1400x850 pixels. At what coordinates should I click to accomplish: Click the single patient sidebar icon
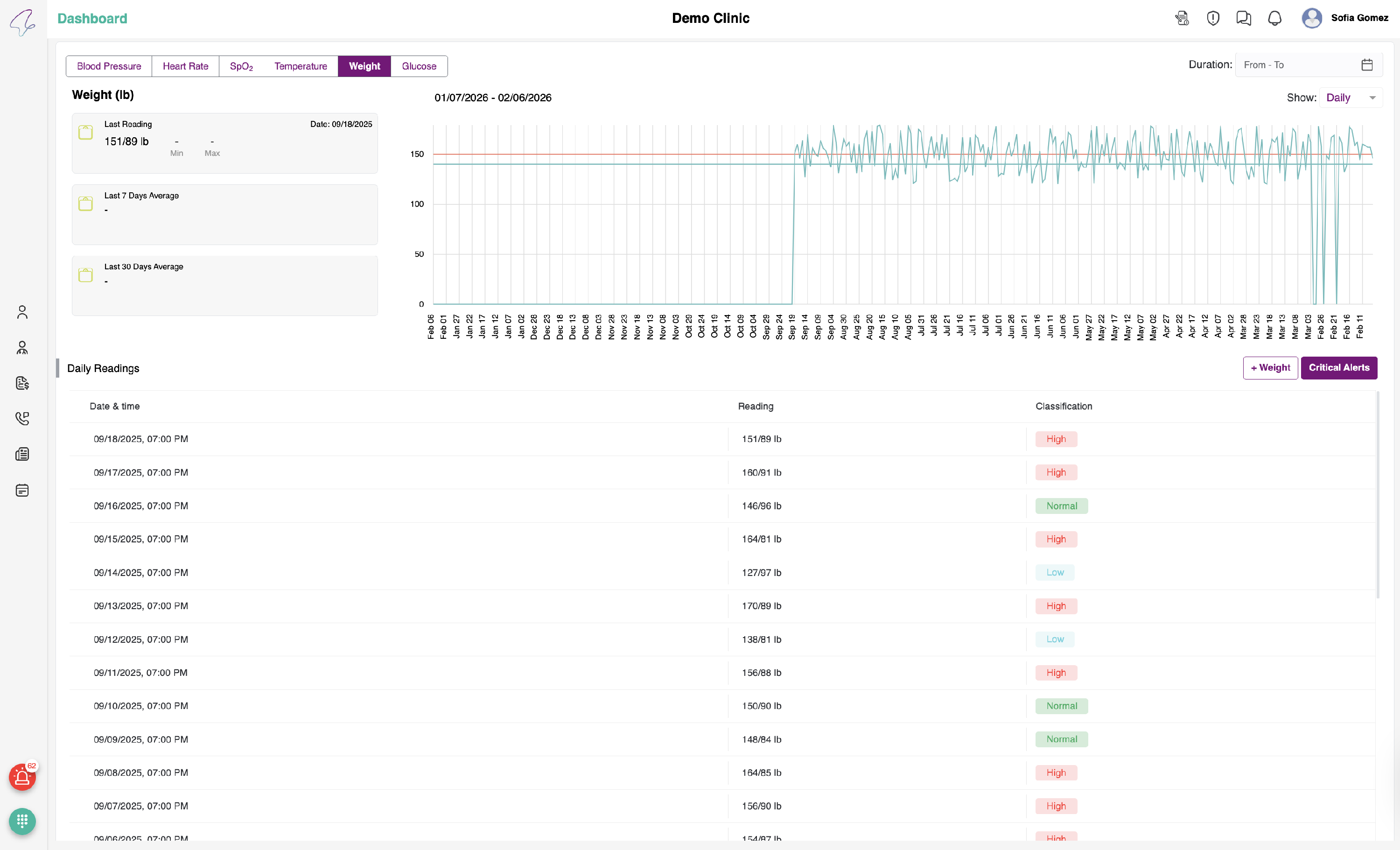click(x=22, y=312)
